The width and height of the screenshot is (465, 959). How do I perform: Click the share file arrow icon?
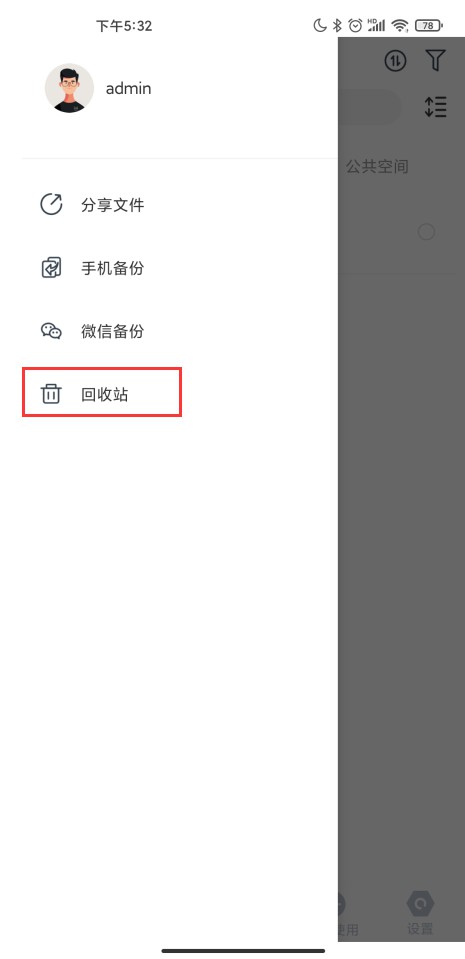pyautogui.click(x=51, y=204)
